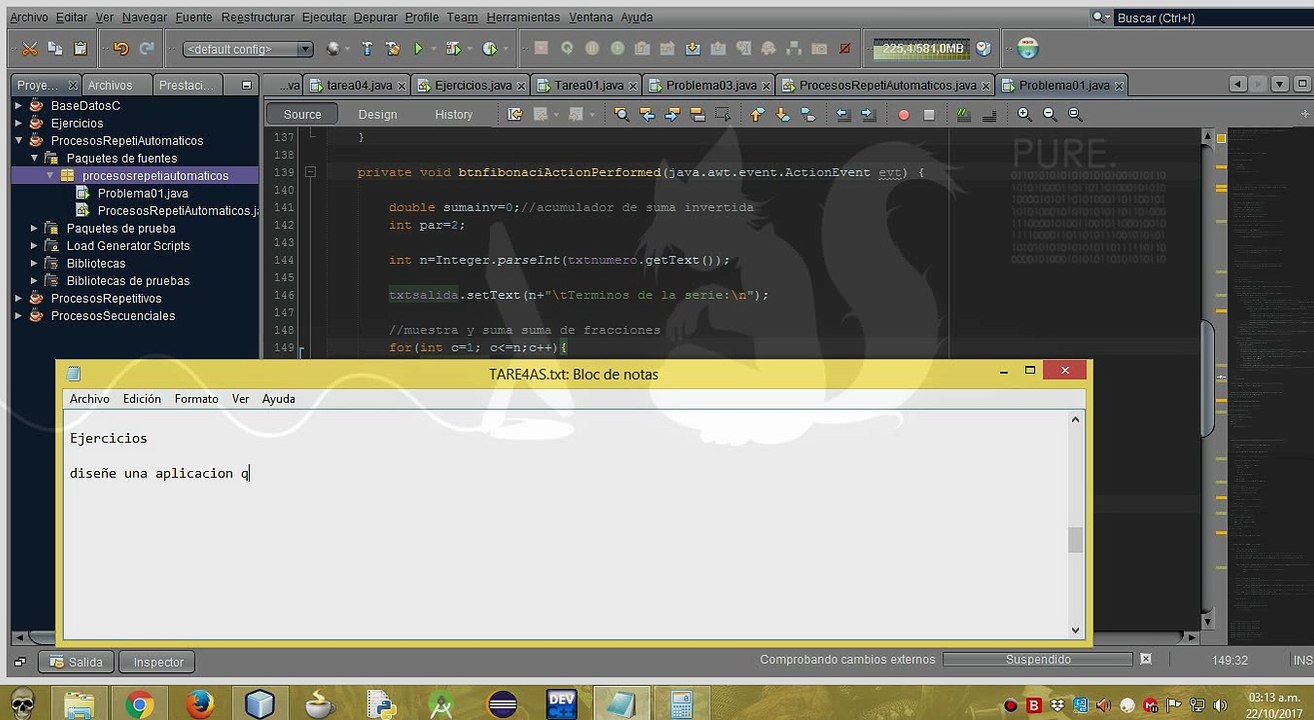This screenshot has width=1314, height=720.
Task: Start macro recording with red circle icon
Action: pyautogui.click(x=904, y=115)
